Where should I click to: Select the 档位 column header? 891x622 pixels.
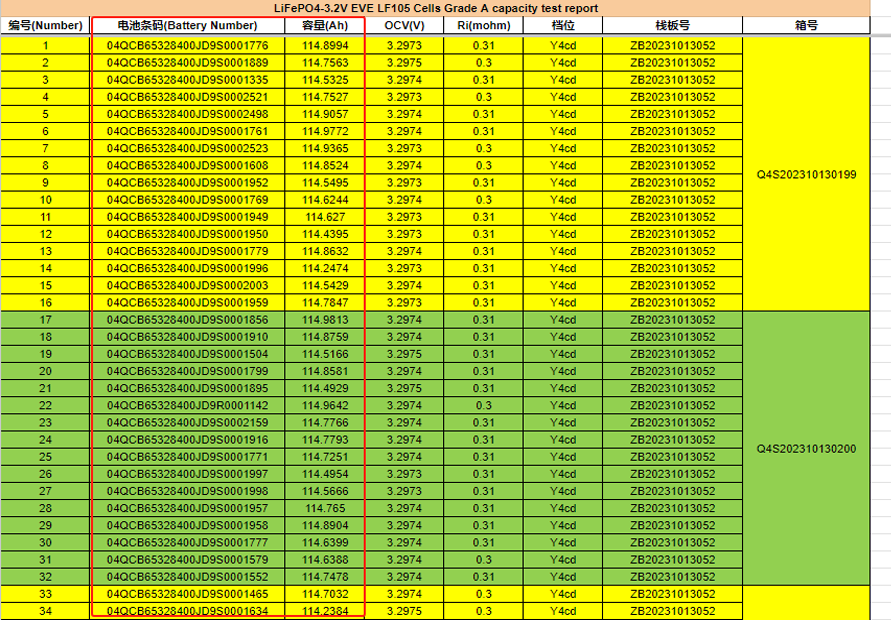[x=563, y=25]
